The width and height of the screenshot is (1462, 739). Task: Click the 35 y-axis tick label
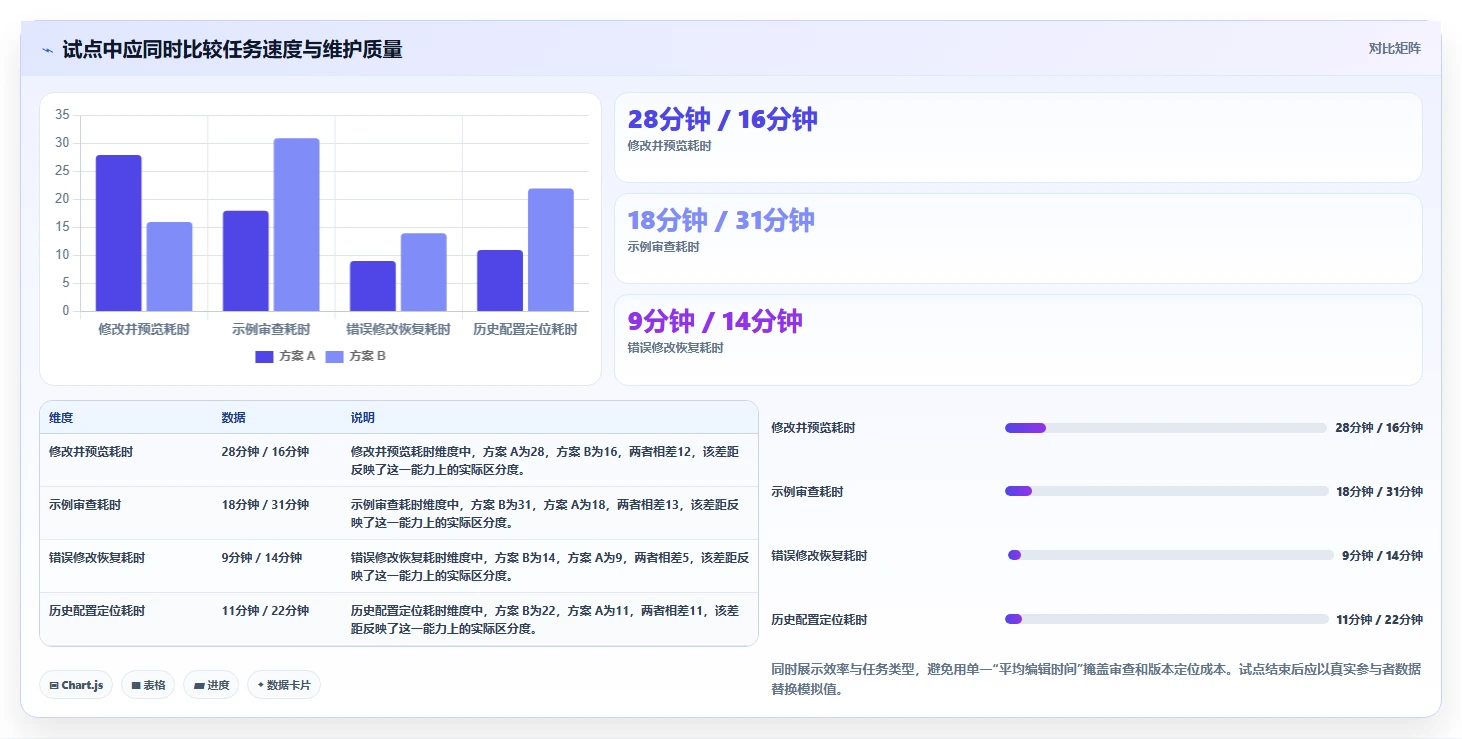[62, 115]
